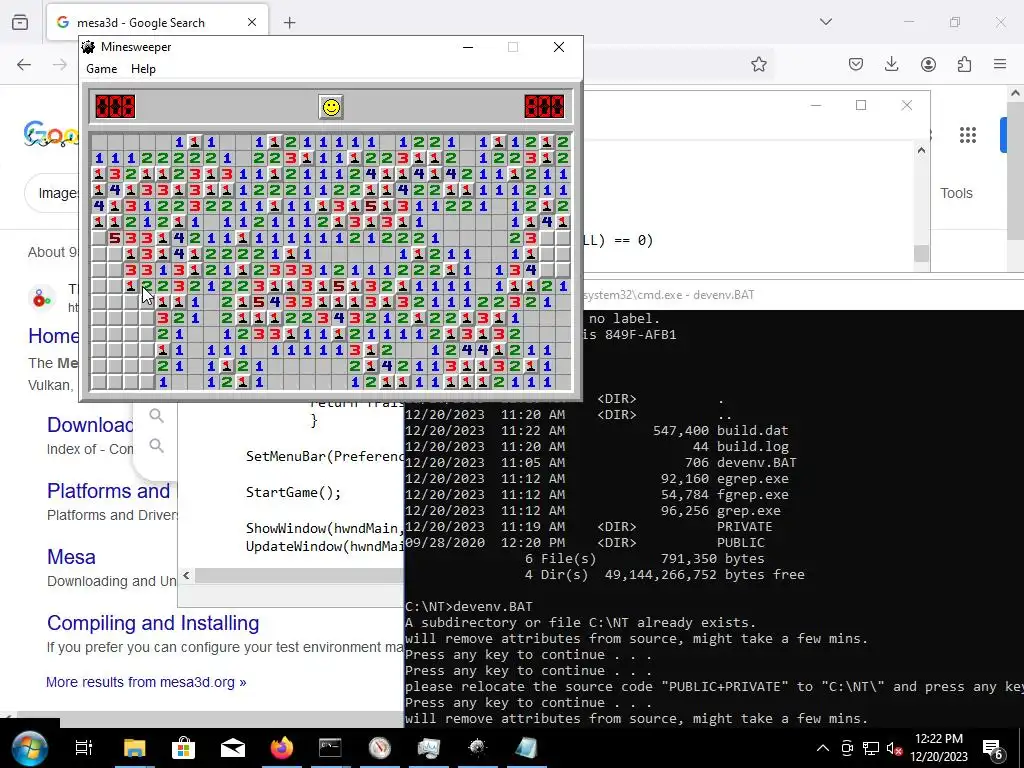
Task: Open the Game menu in Minesweeper
Action: point(102,69)
